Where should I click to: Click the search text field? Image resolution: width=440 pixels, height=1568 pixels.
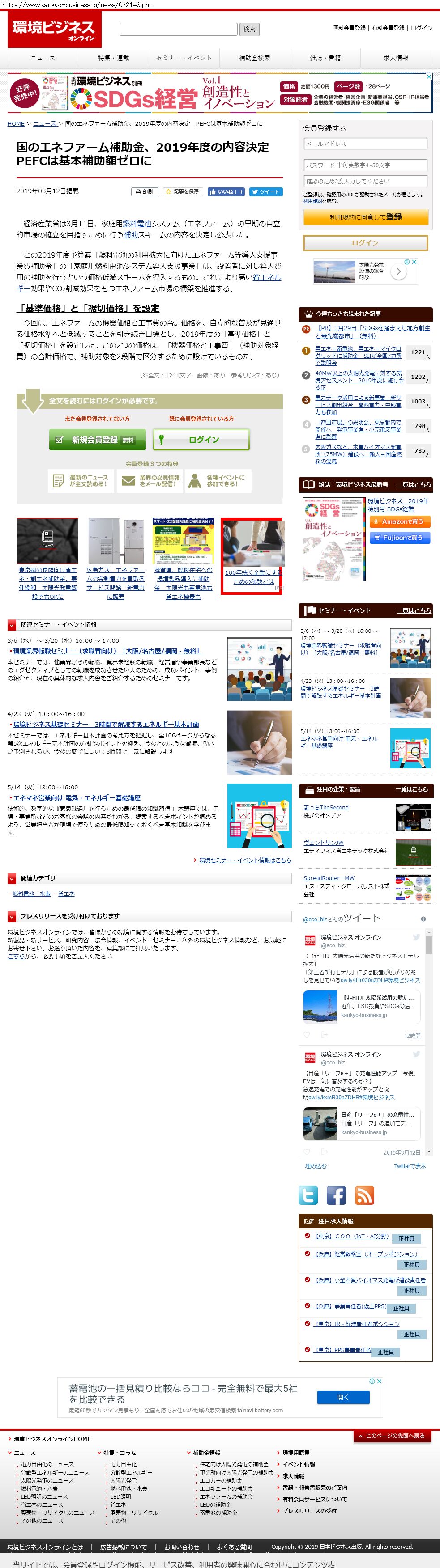point(178,29)
